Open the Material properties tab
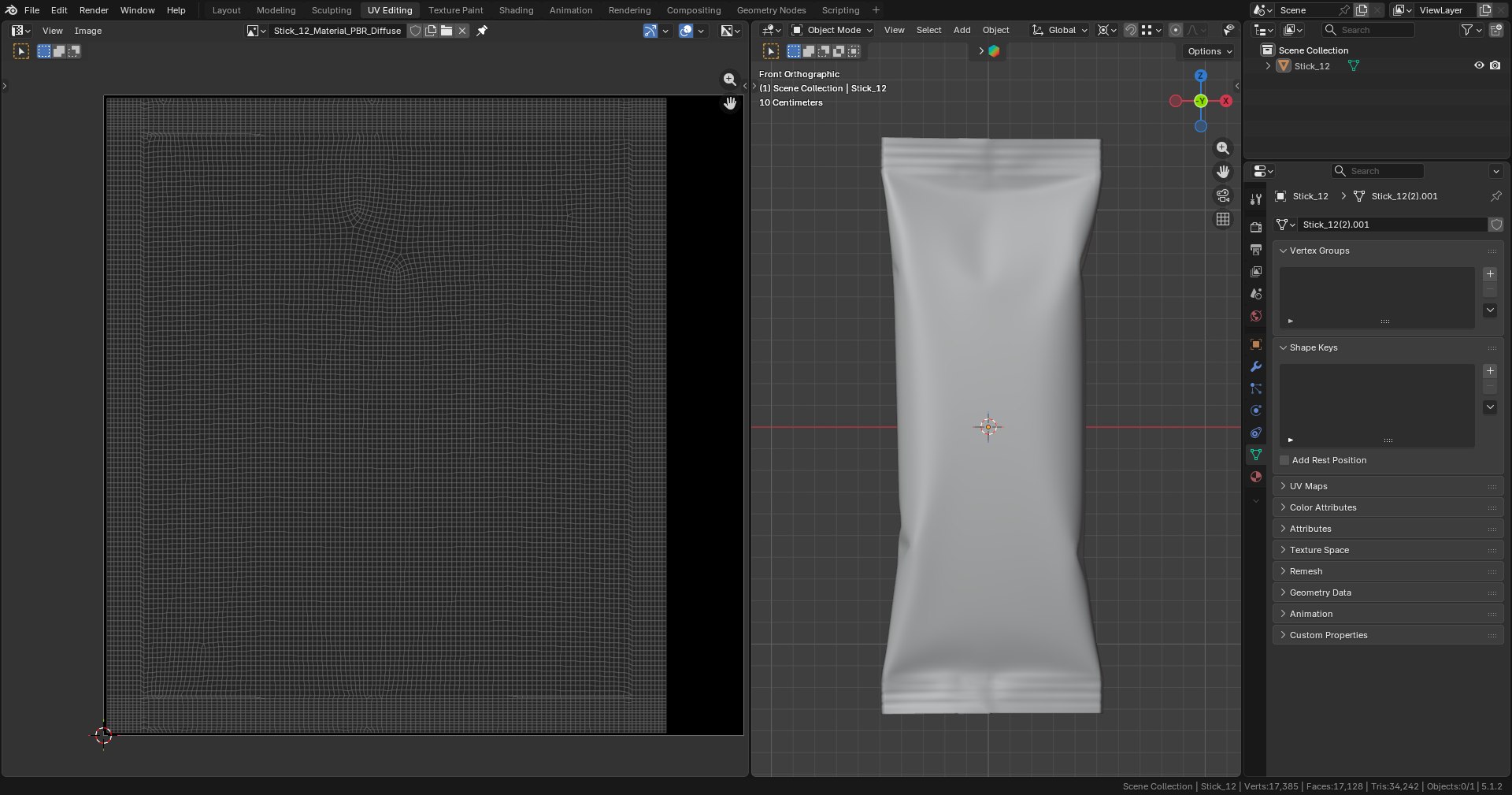 point(1255,477)
